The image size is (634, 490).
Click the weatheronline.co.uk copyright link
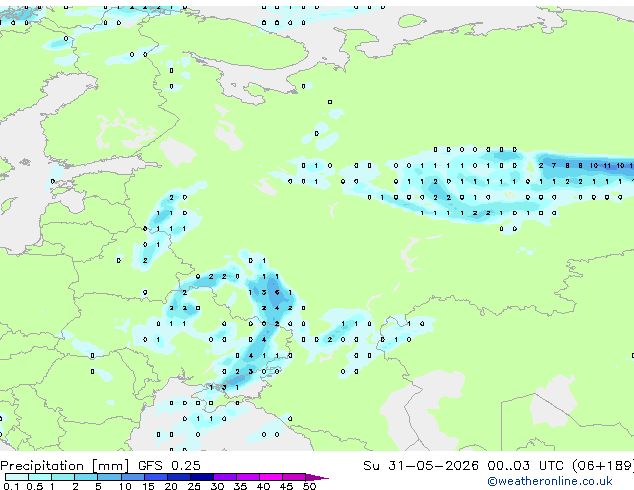click(x=550, y=481)
